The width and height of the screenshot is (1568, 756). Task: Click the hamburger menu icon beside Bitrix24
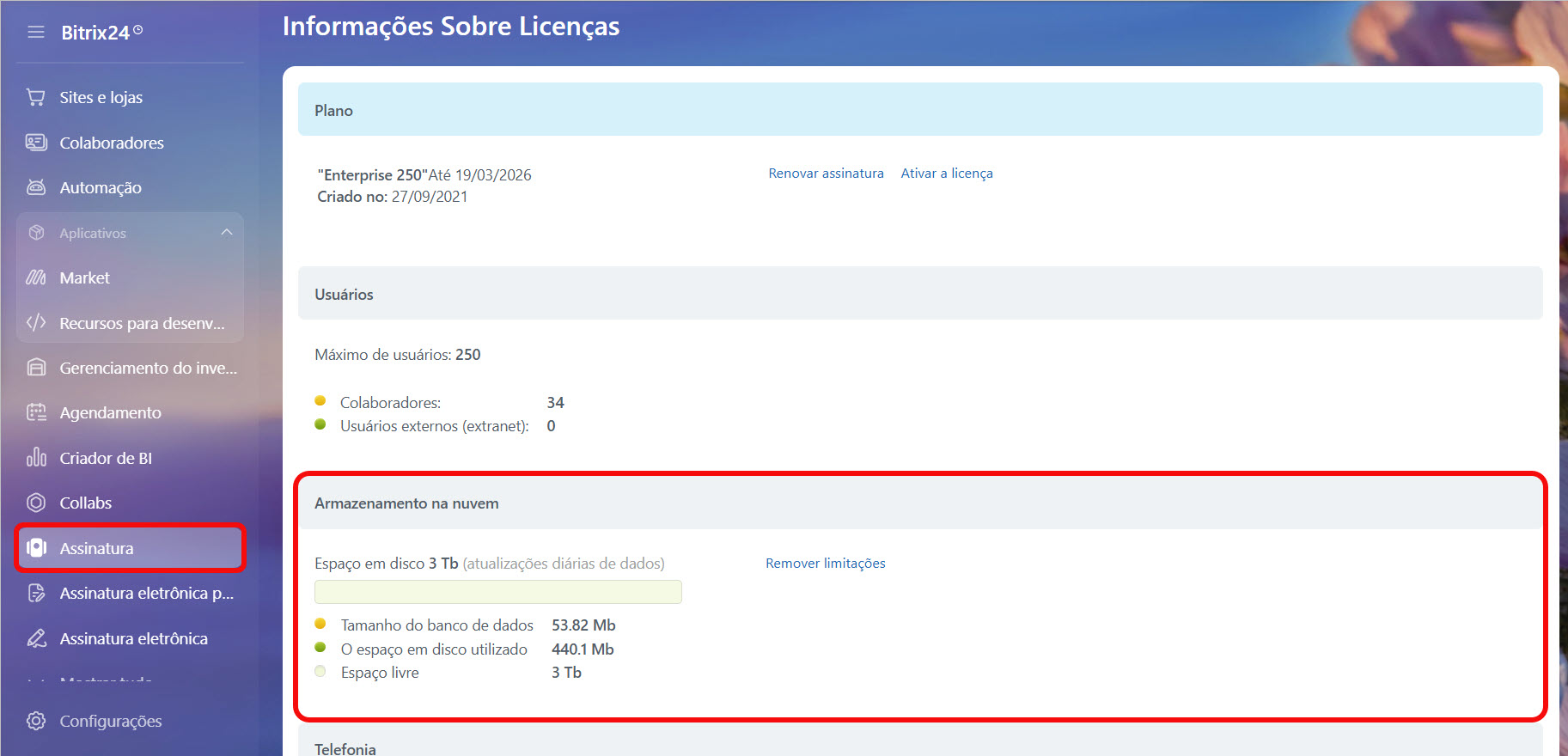coord(35,33)
